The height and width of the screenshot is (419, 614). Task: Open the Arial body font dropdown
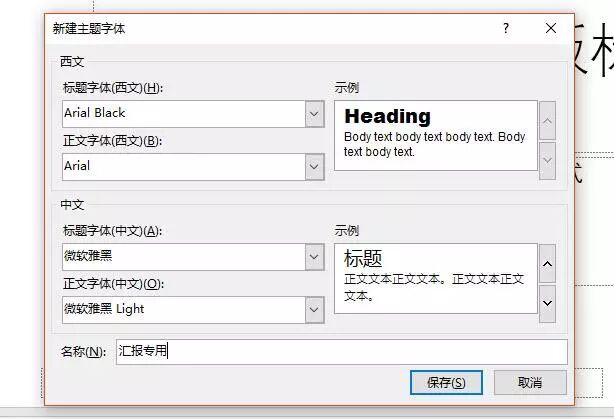point(314,167)
